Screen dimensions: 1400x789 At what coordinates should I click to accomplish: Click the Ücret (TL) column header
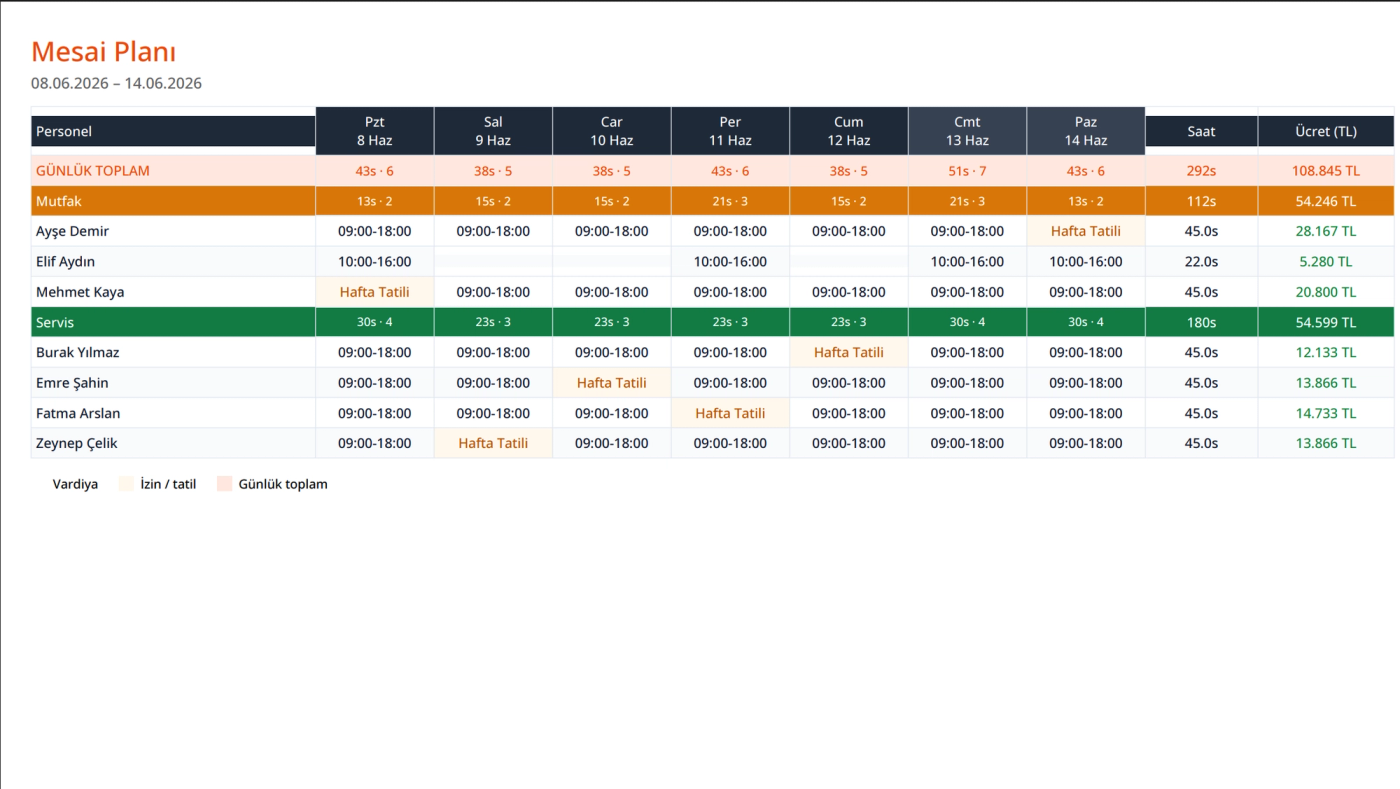coord(1326,131)
